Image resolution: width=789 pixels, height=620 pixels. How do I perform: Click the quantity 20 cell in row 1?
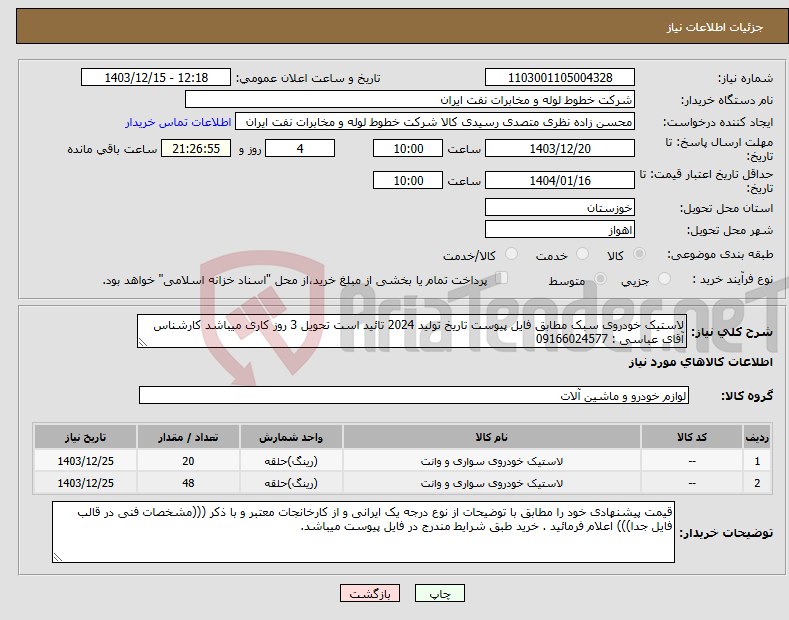point(188,461)
